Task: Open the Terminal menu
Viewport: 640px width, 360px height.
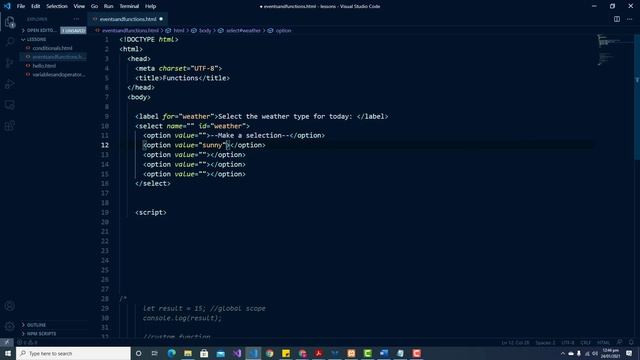Action: pos(129,6)
